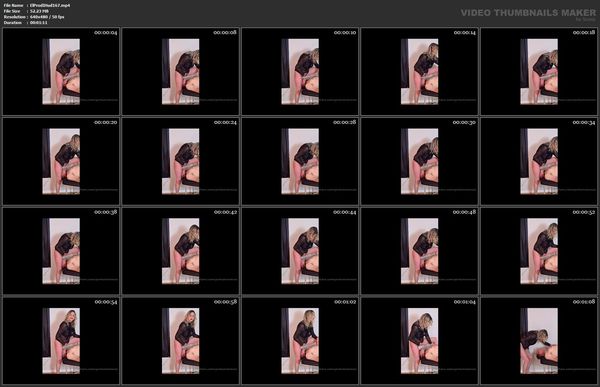
Task: Open the frame at 00:00:08
Action: [180, 71]
